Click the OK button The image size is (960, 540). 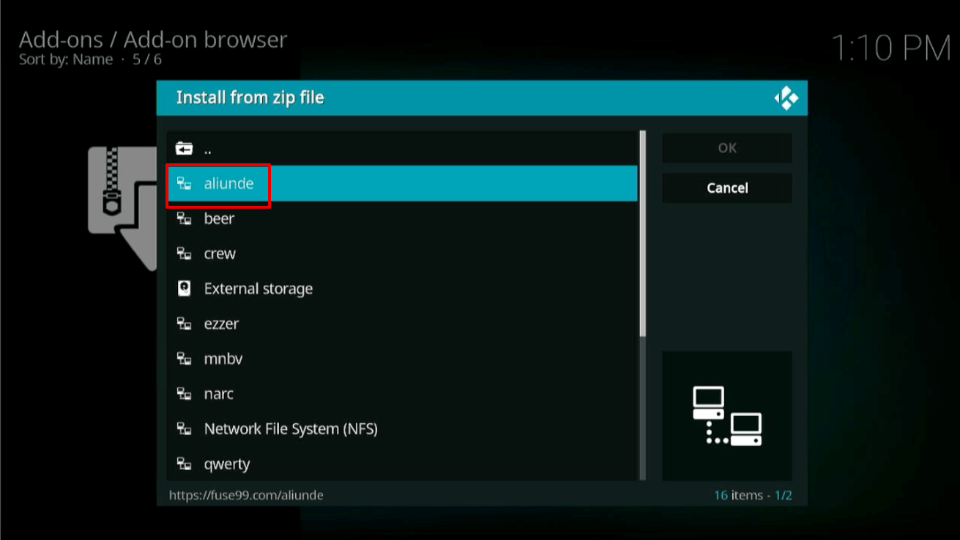[727, 148]
